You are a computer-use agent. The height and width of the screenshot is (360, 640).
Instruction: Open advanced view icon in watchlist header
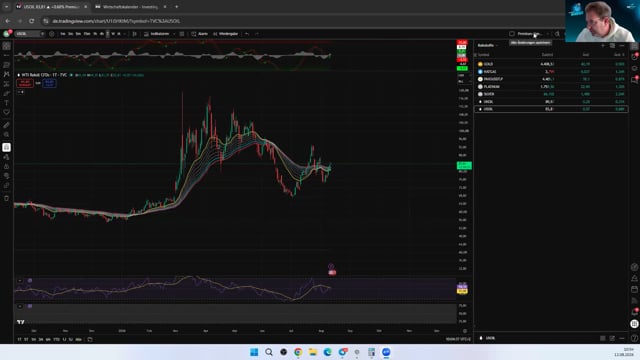(612, 45)
